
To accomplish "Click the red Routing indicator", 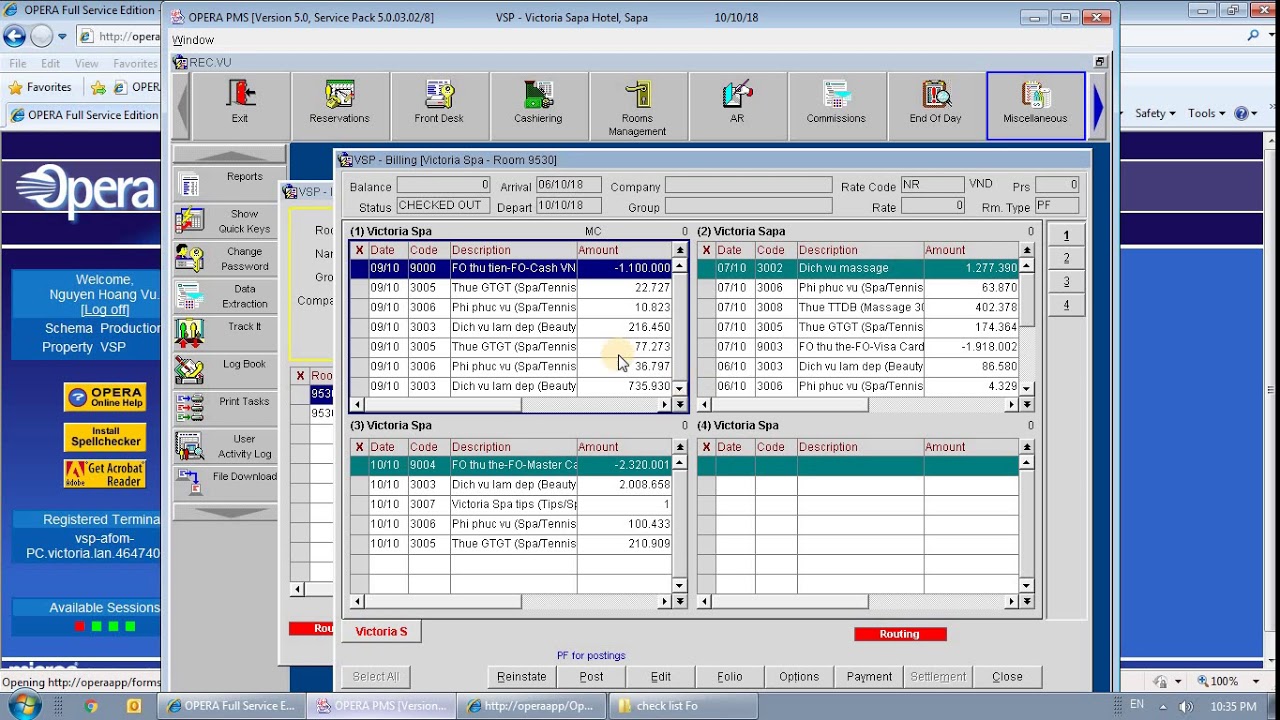I will [899, 634].
